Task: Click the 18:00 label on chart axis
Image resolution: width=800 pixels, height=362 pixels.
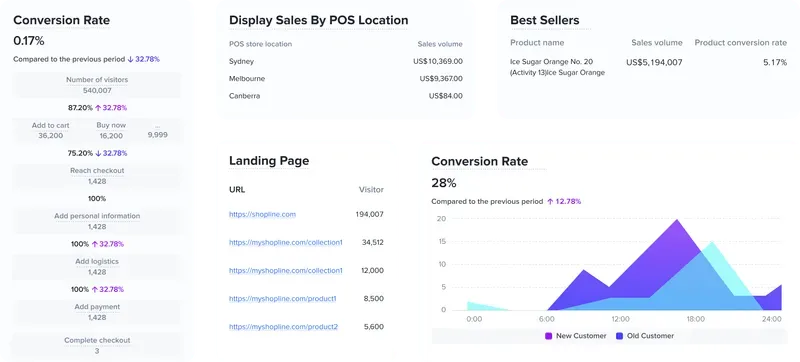Action: (695, 319)
